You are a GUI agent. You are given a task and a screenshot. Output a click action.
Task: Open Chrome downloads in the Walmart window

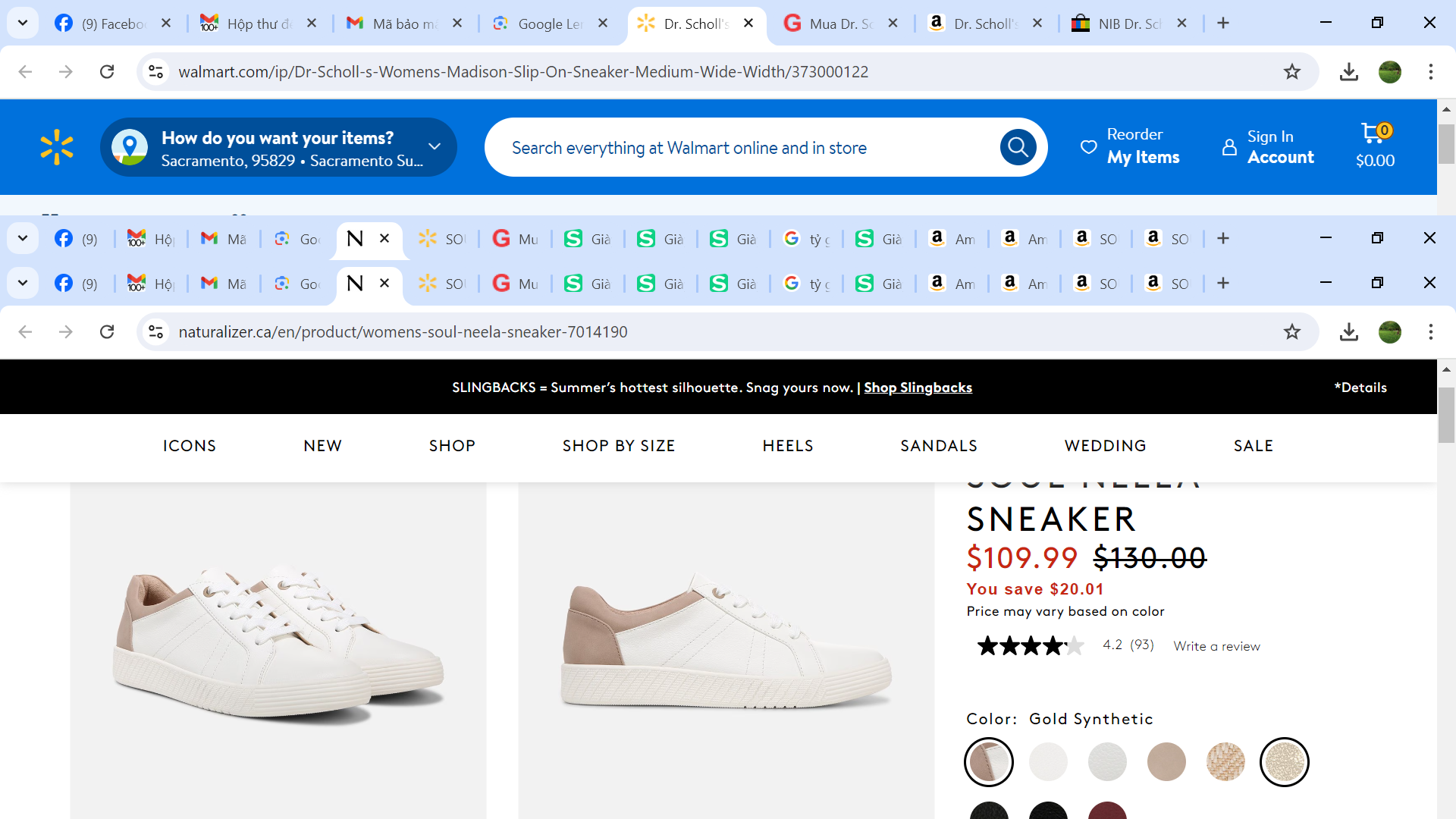(1348, 71)
